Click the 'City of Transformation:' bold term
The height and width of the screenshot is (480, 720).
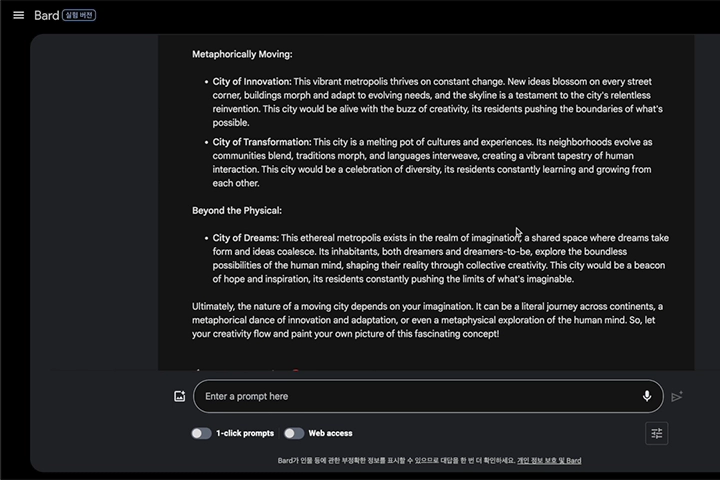coord(262,142)
